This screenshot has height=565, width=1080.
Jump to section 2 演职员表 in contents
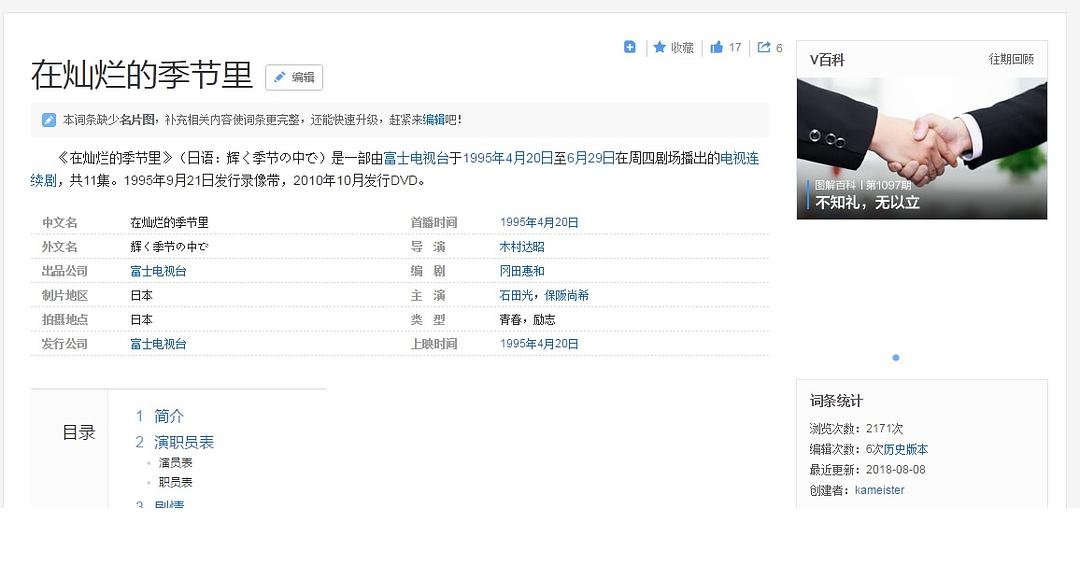coord(183,442)
